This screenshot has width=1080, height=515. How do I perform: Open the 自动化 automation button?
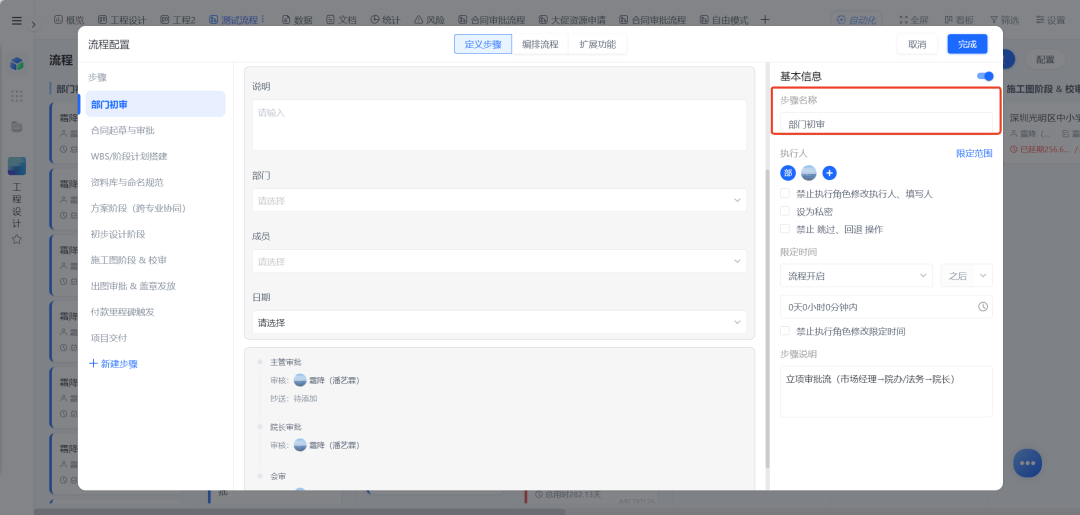coord(857,20)
